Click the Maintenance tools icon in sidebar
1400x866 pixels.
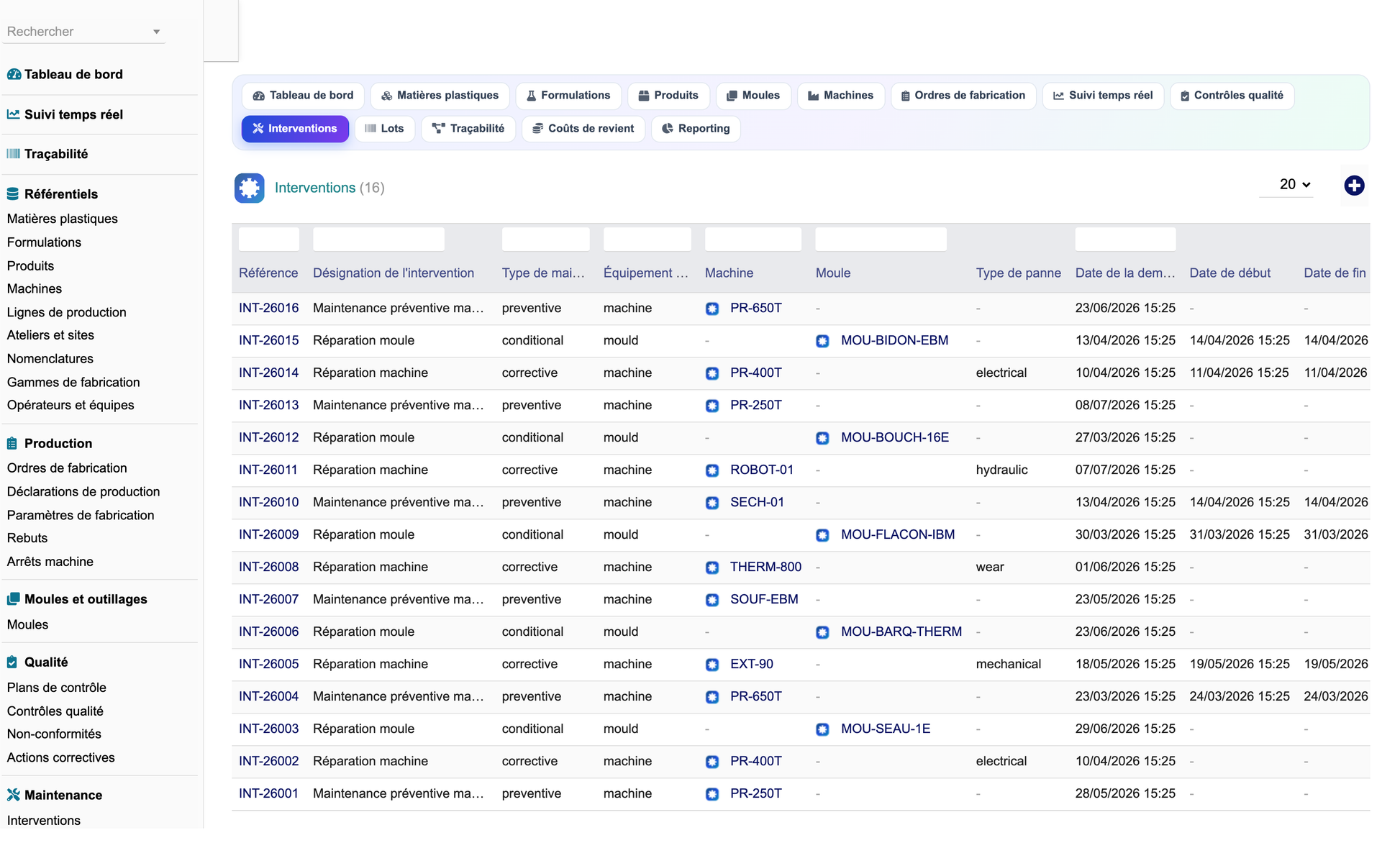pyautogui.click(x=14, y=795)
